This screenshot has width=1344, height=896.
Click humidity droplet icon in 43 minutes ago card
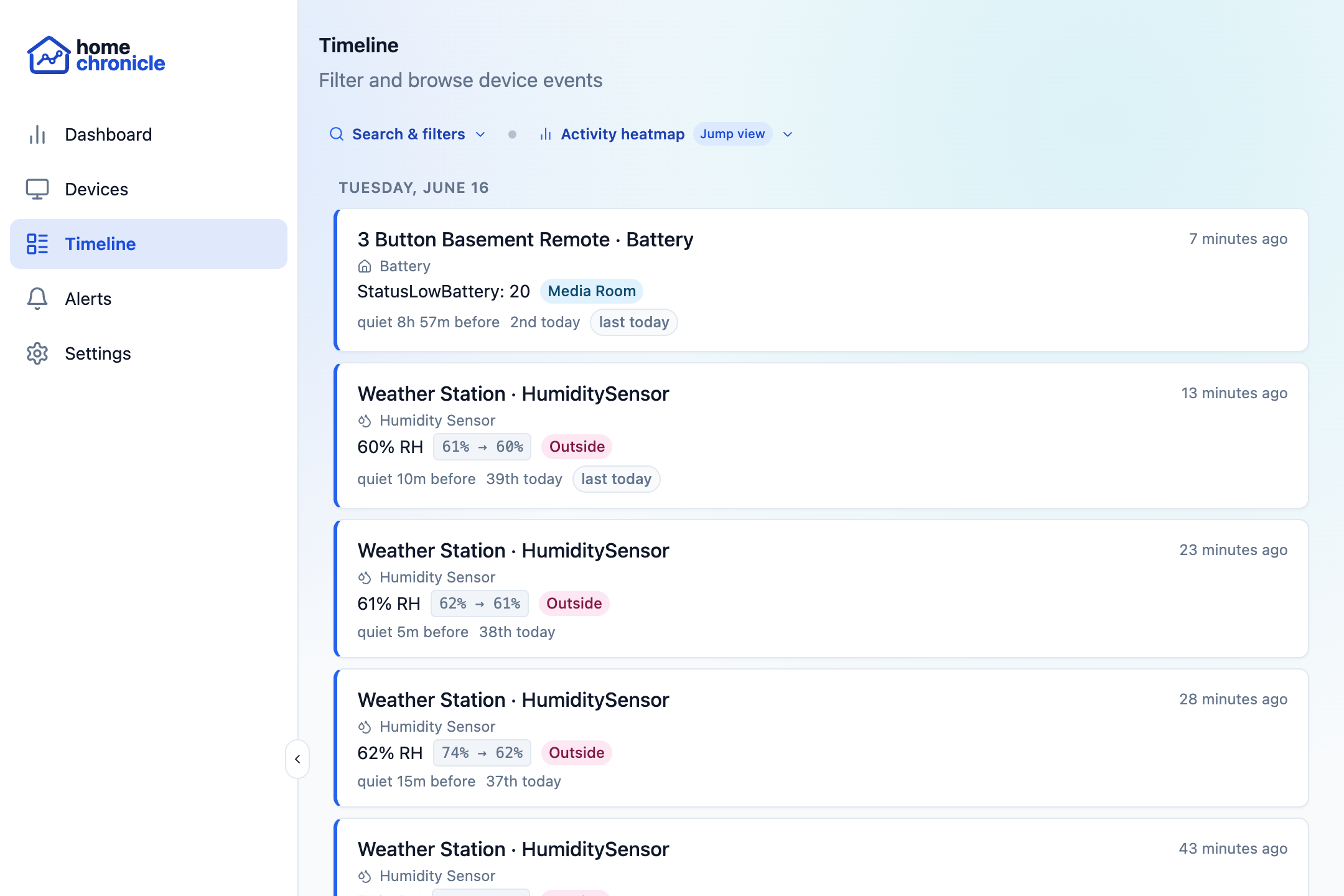(x=365, y=876)
